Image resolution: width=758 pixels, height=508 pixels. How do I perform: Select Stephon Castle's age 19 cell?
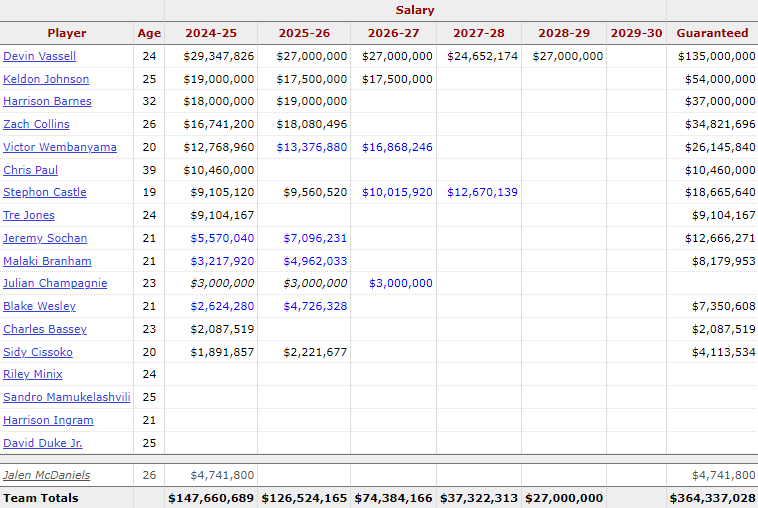click(x=149, y=192)
